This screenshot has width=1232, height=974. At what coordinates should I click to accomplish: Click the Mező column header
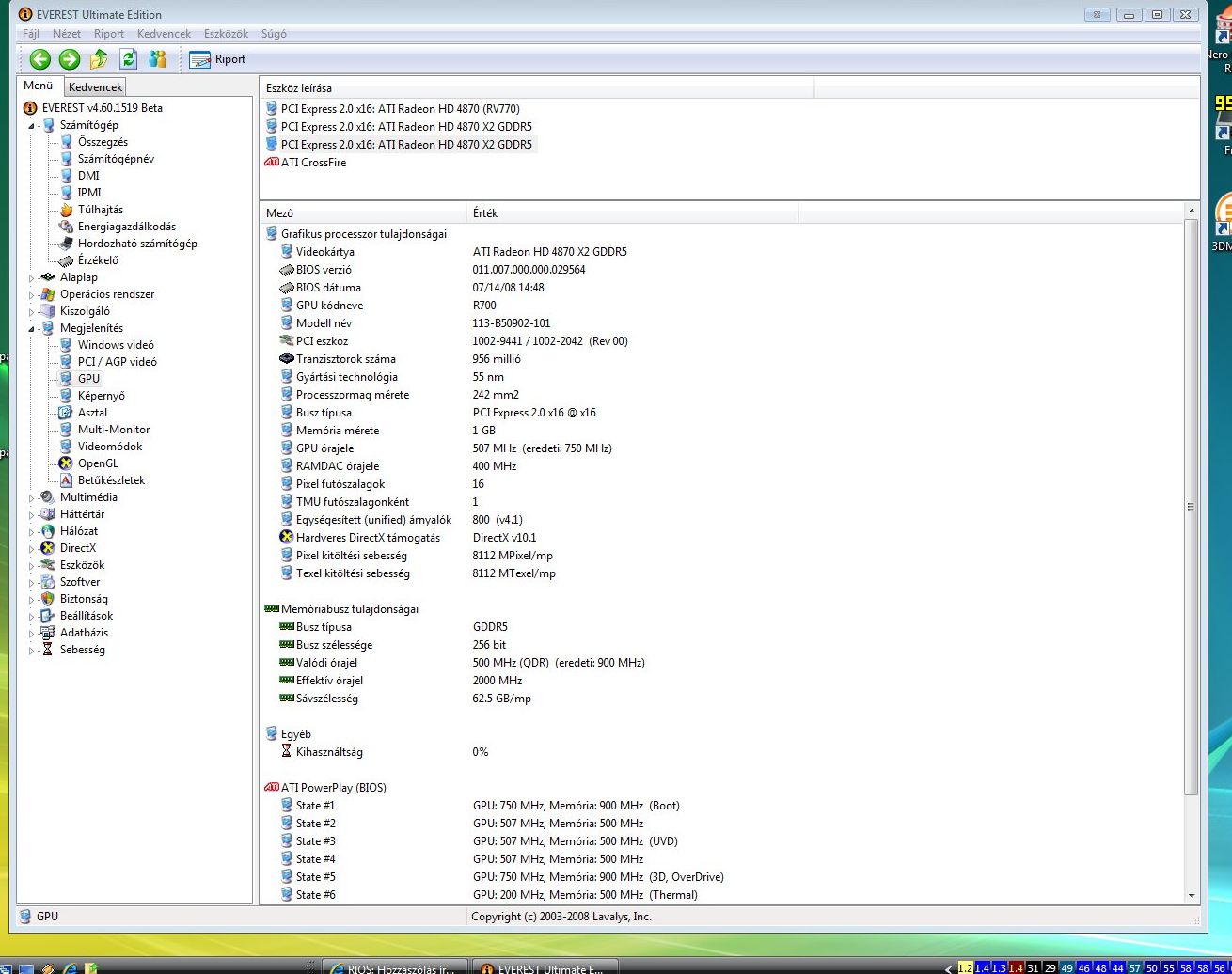tap(363, 213)
